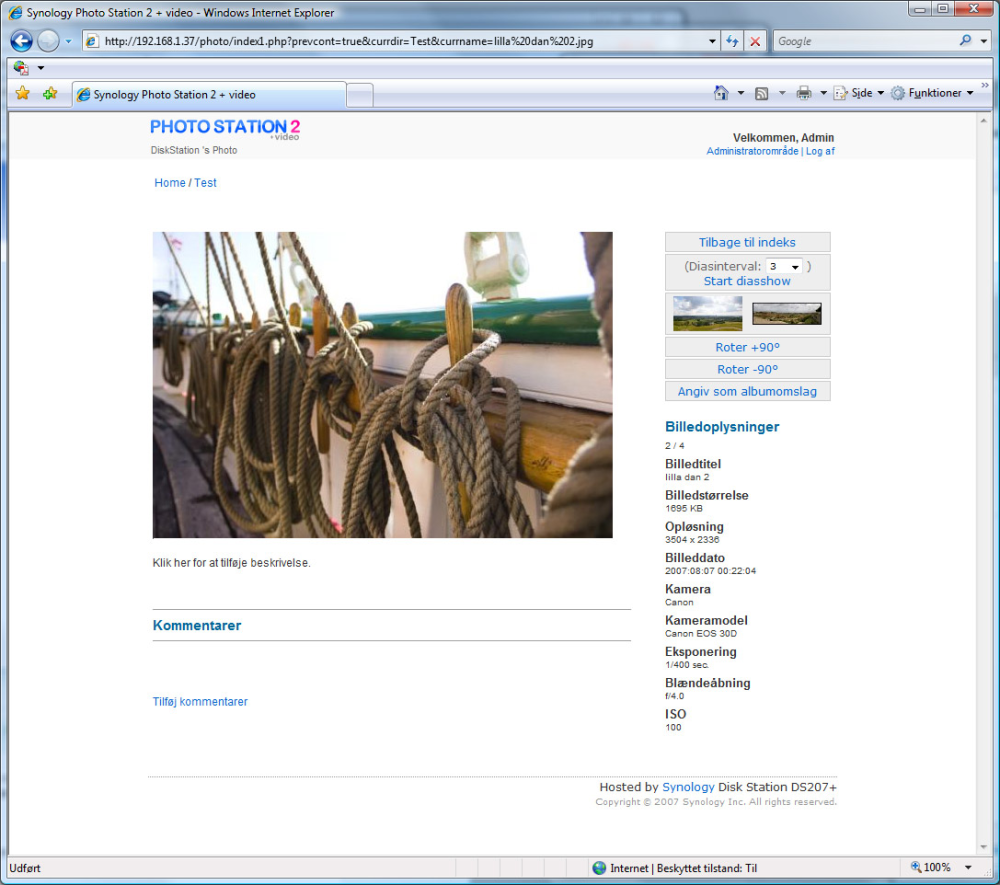The image size is (1000, 885).
Task: Click the Home page icon
Action: tap(721, 93)
